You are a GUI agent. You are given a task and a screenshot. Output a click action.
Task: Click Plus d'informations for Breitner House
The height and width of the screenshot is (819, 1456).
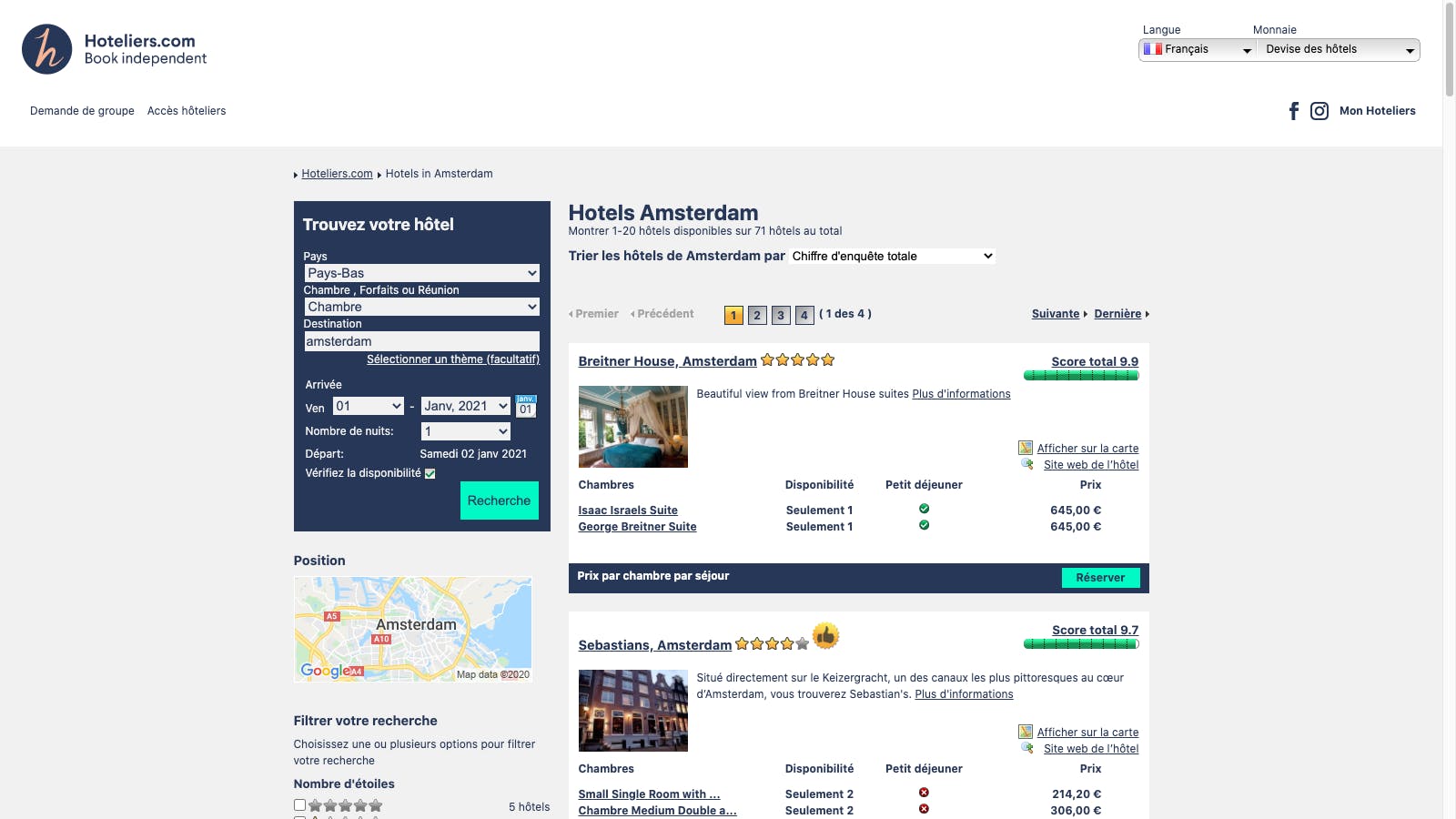(961, 394)
